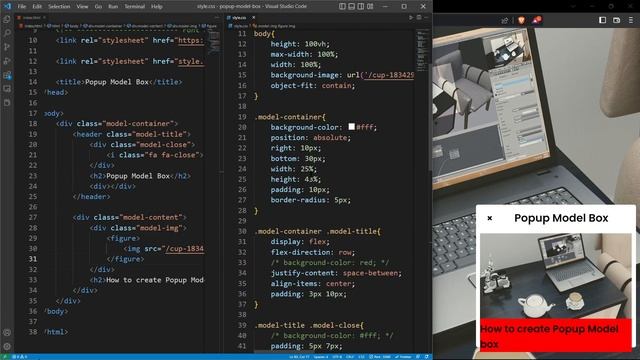Open the Extensions view
The image size is (640, 360).
click(7, 75)
